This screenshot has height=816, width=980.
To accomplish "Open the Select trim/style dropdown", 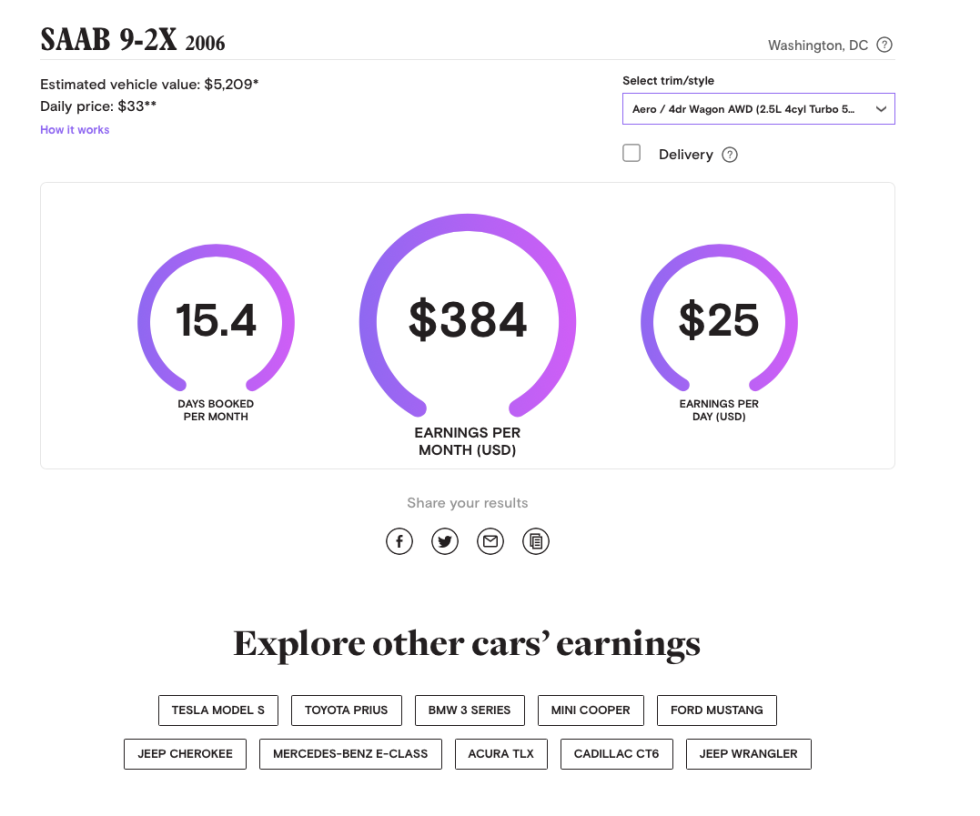I will pyautogui.click(x=759, y=109).
